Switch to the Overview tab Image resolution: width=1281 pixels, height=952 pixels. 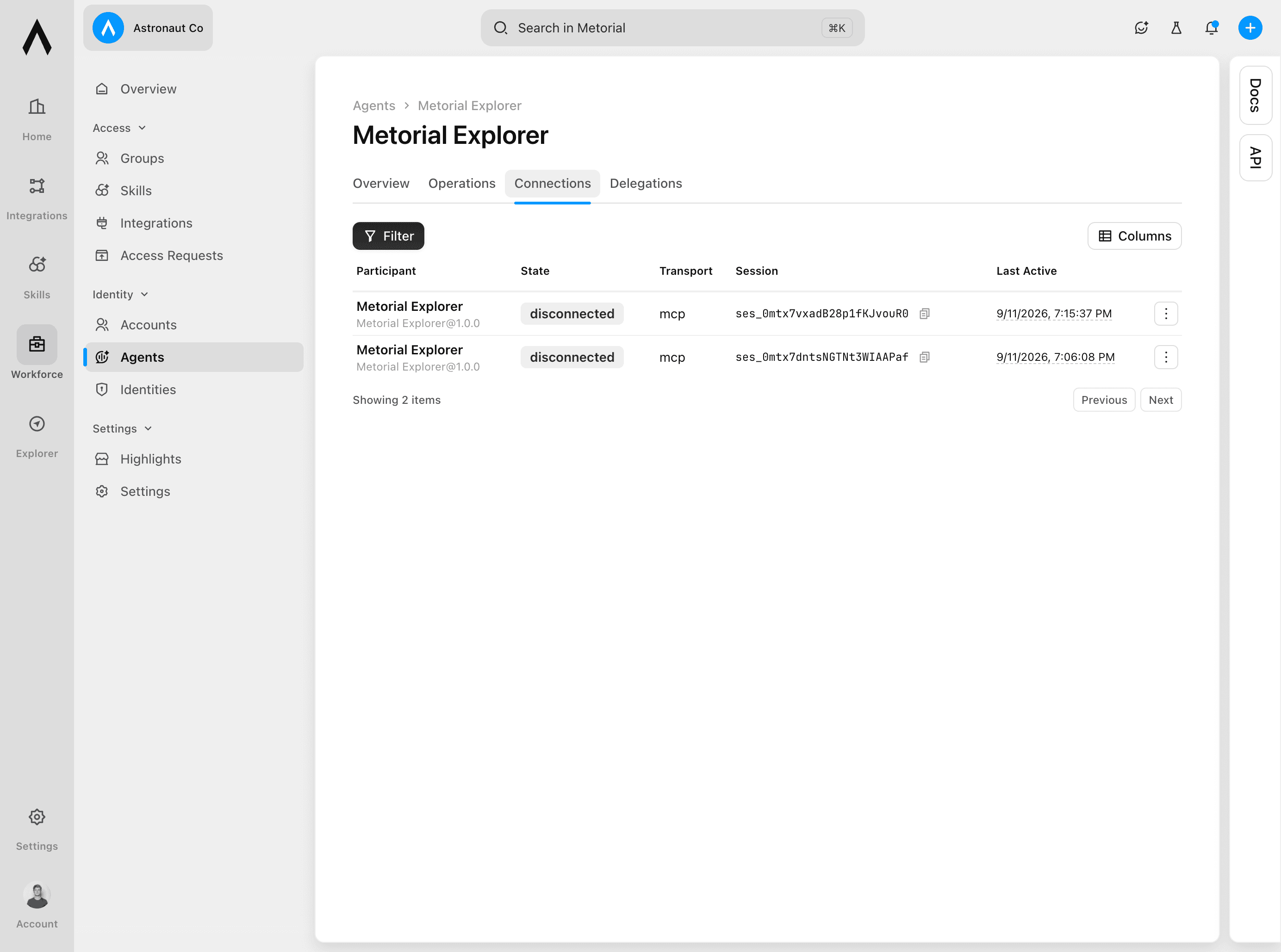(381, 183)
